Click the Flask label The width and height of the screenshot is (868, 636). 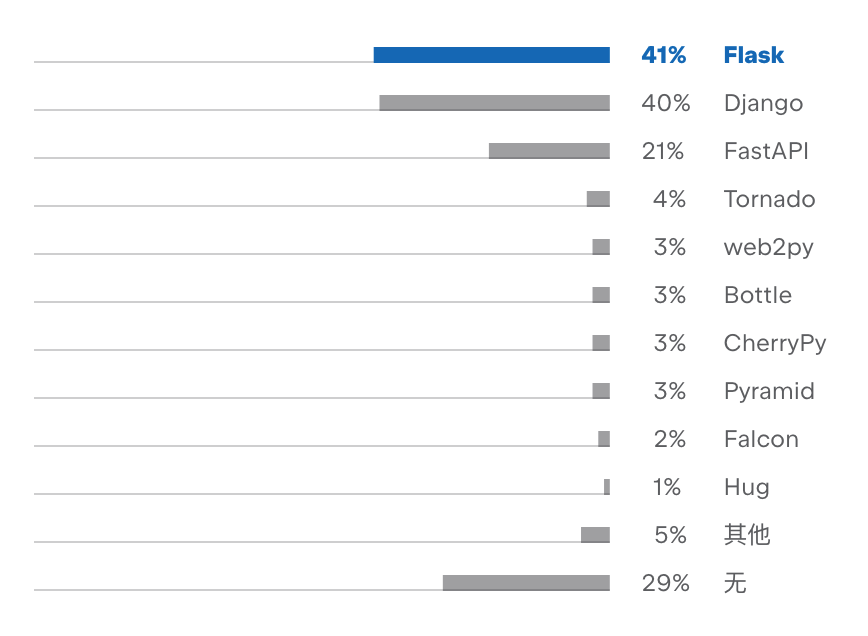tap(753, 55)
